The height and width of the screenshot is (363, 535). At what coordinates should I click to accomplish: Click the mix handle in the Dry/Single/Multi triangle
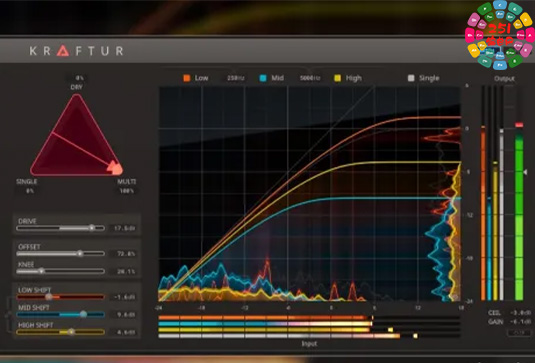(115, 168)
